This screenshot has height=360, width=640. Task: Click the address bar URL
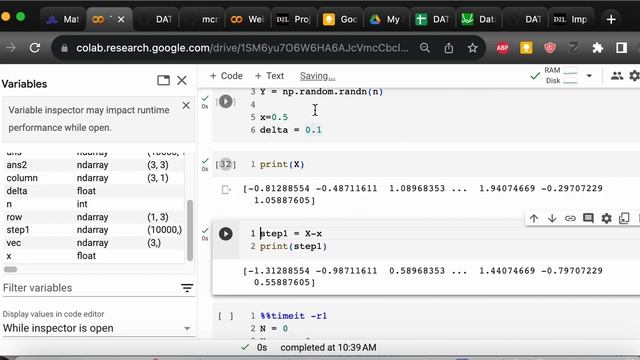[242, 48]
